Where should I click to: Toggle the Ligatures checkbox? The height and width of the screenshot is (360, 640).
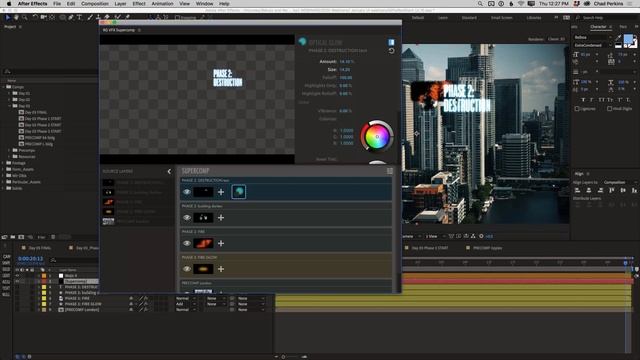(577, 109)
